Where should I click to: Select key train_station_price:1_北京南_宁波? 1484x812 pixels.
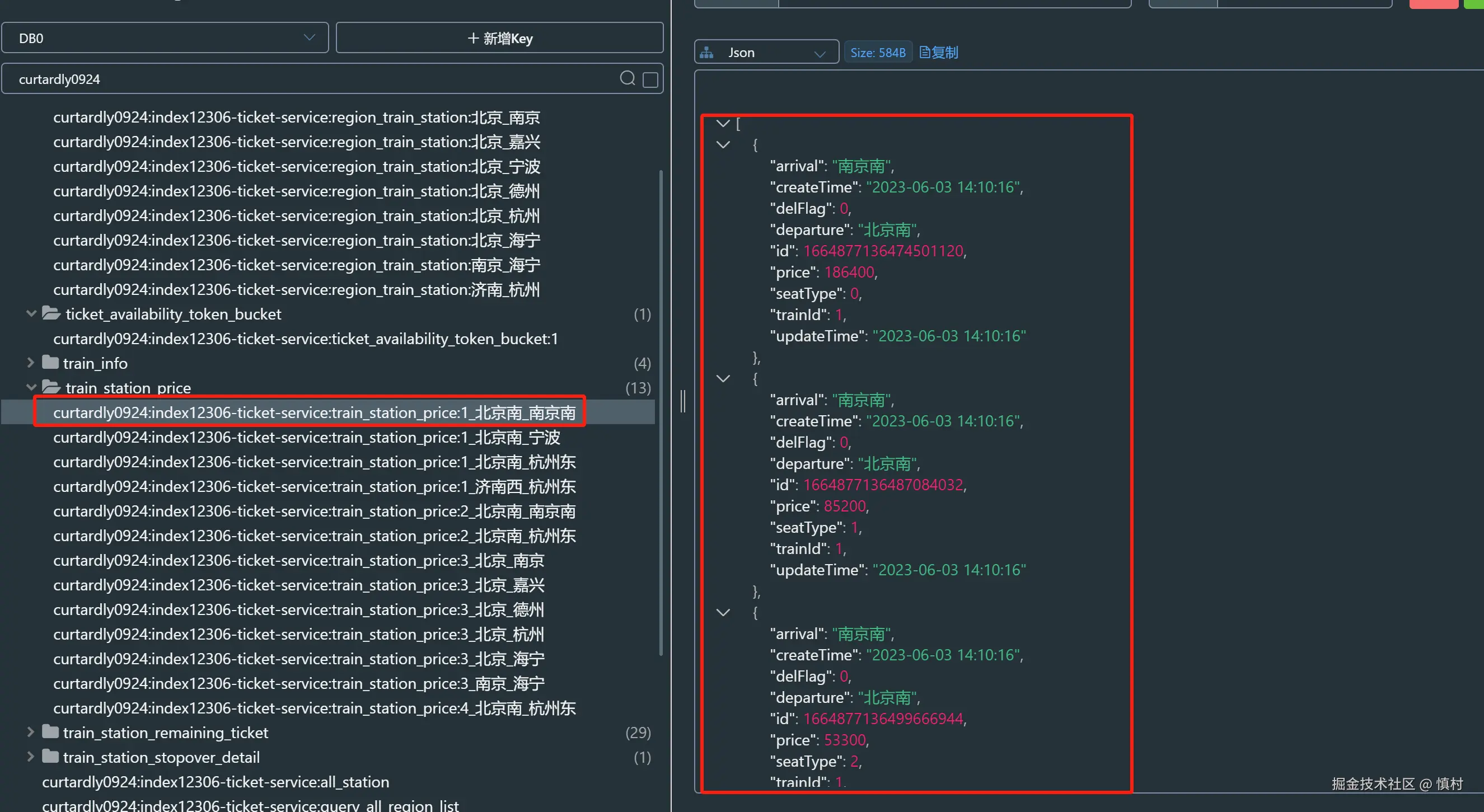click(x=306, y=437)
